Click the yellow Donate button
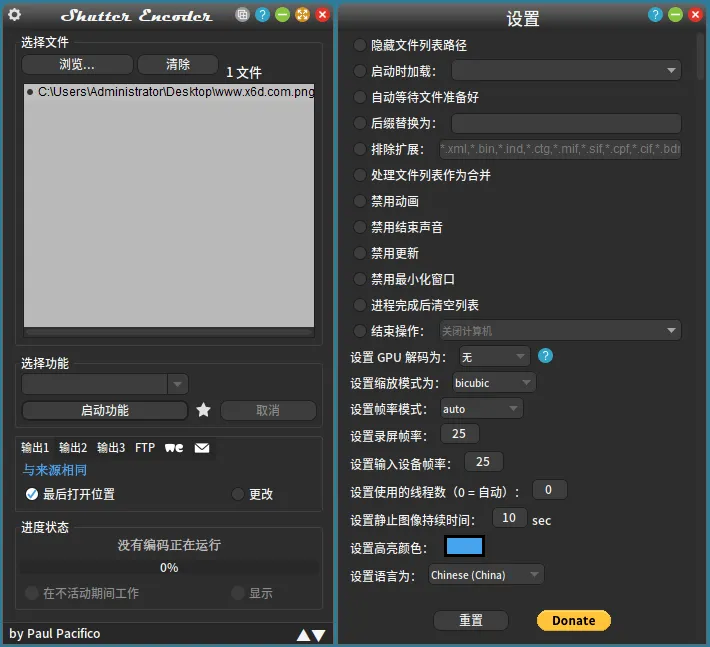710x647 pixels. tap(573, 620)
